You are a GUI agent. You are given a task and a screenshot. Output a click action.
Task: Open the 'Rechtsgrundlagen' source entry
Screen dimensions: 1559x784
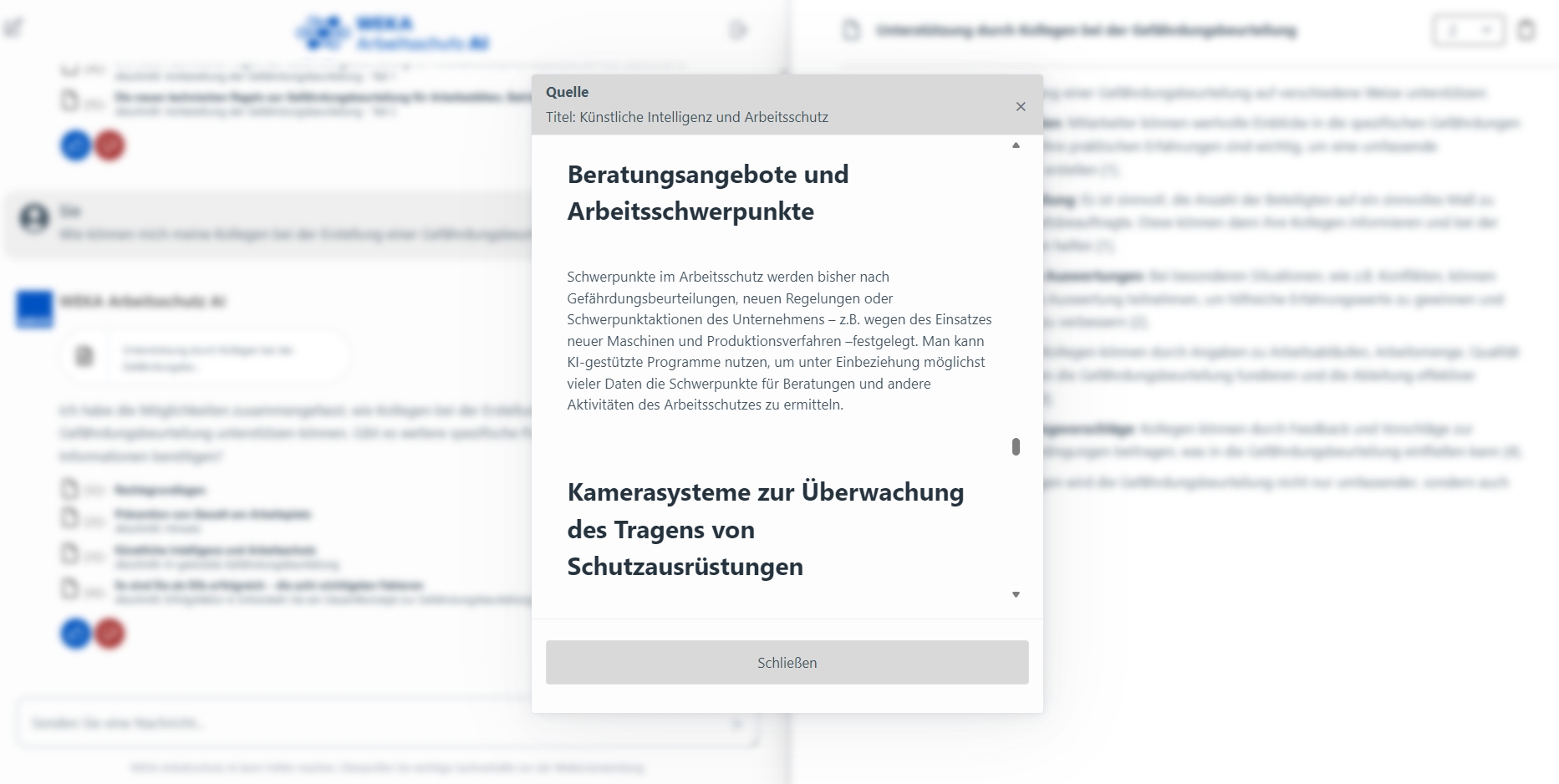[160, 490]
